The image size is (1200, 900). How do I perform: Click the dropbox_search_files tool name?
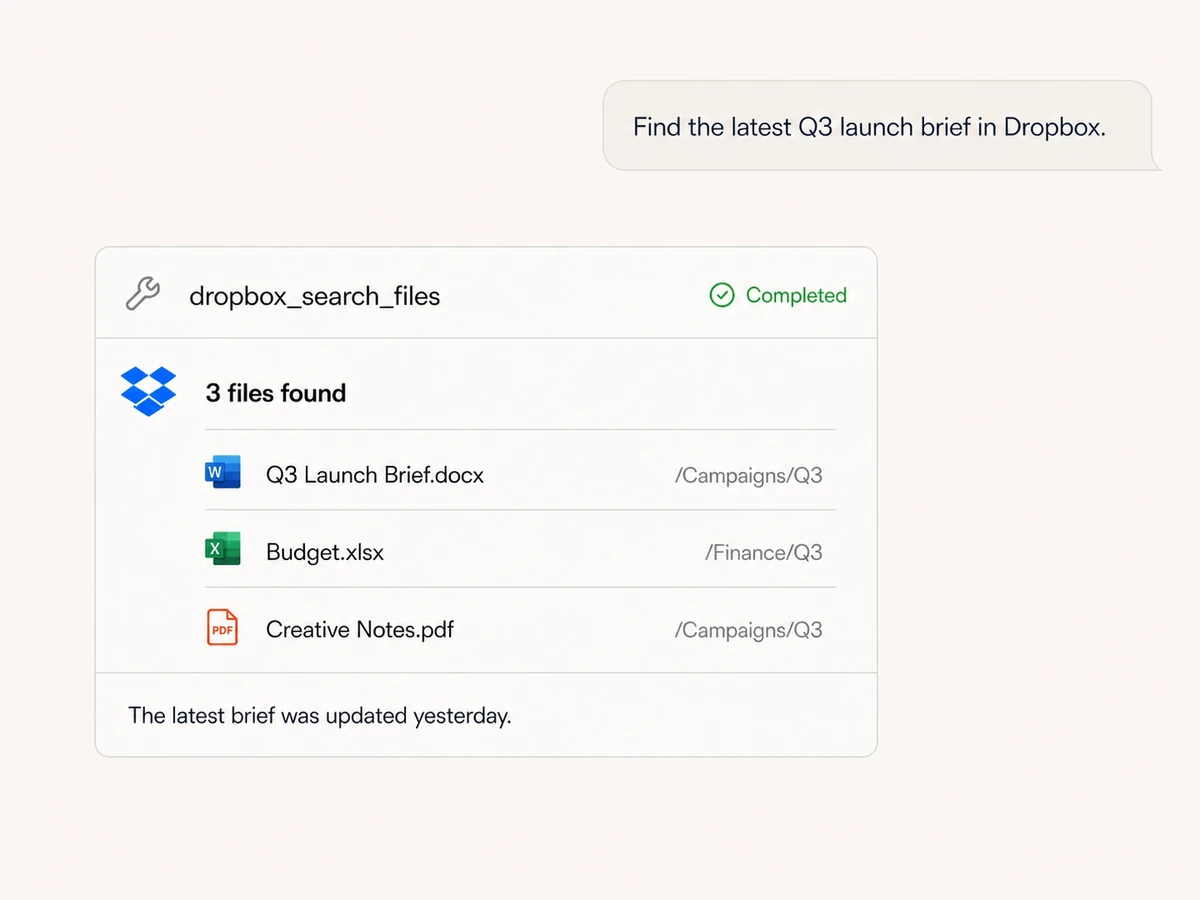coord(315,296)
